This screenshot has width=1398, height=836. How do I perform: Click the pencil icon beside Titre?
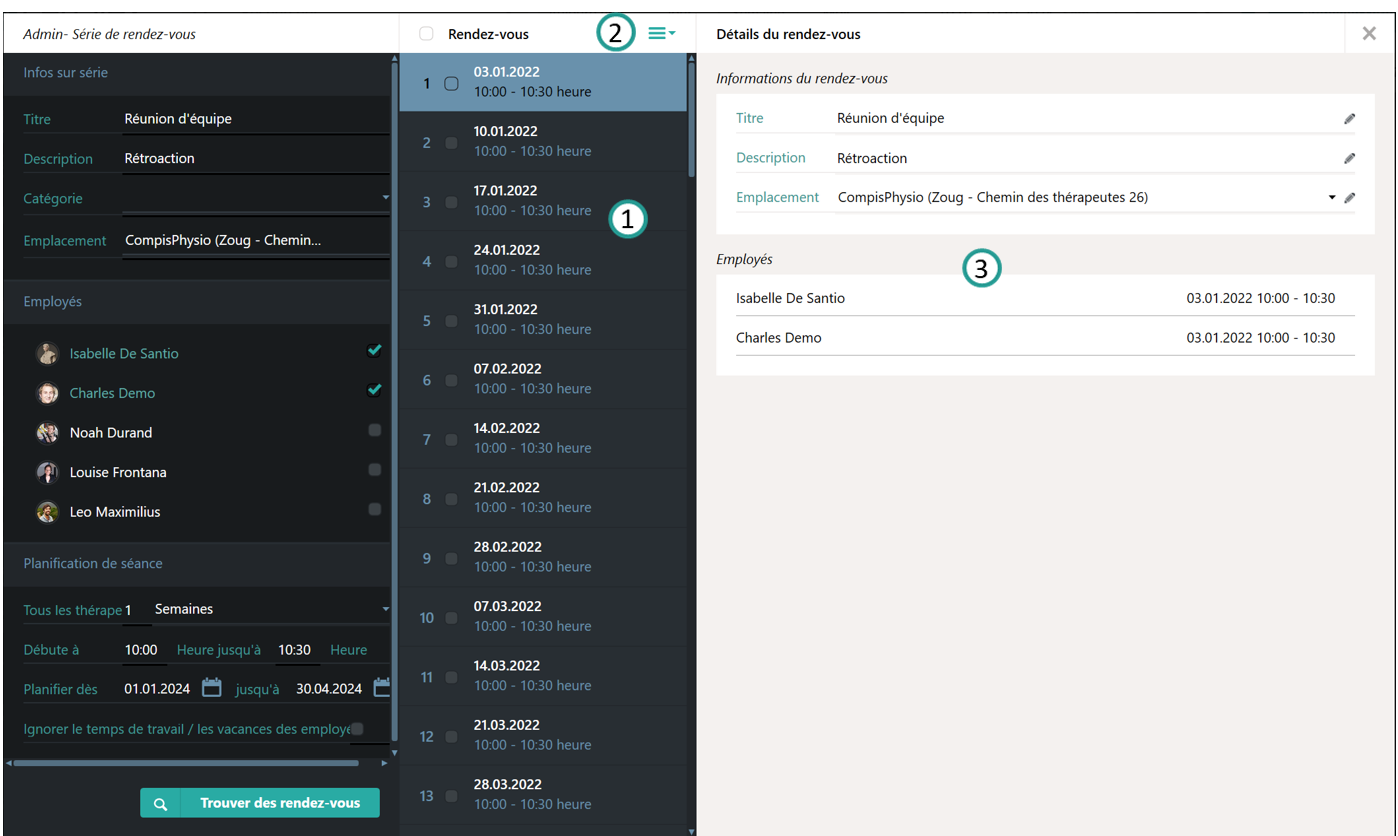(1349, 119)
